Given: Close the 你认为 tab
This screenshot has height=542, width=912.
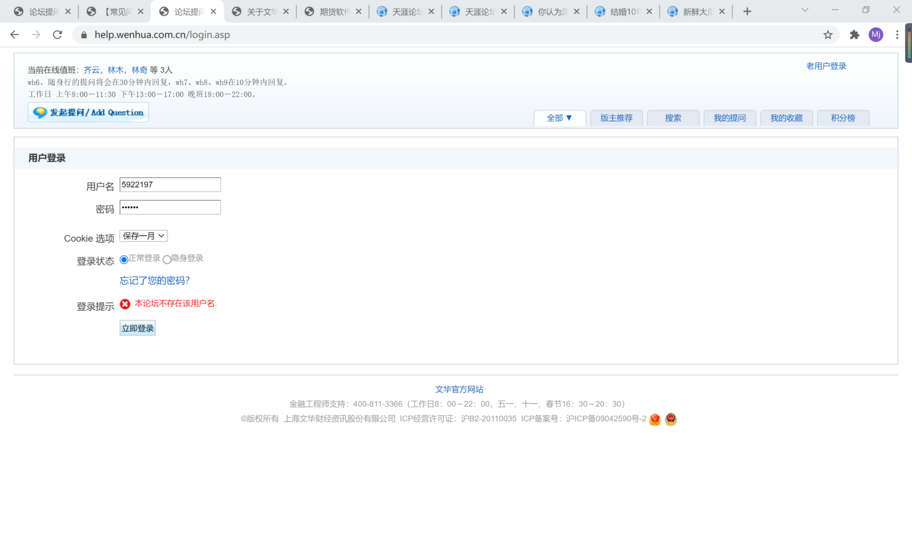Looking at the screenshot, I should (576, 11).
